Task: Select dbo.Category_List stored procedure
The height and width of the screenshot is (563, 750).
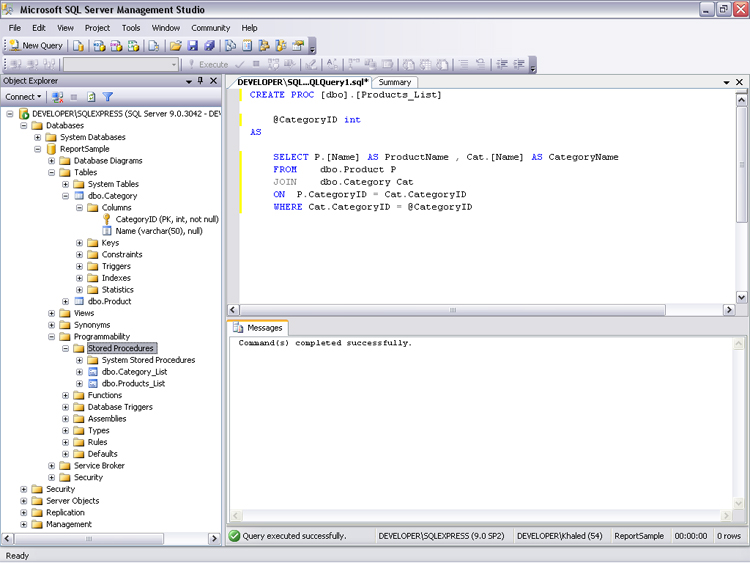Action: pos(134,372)
